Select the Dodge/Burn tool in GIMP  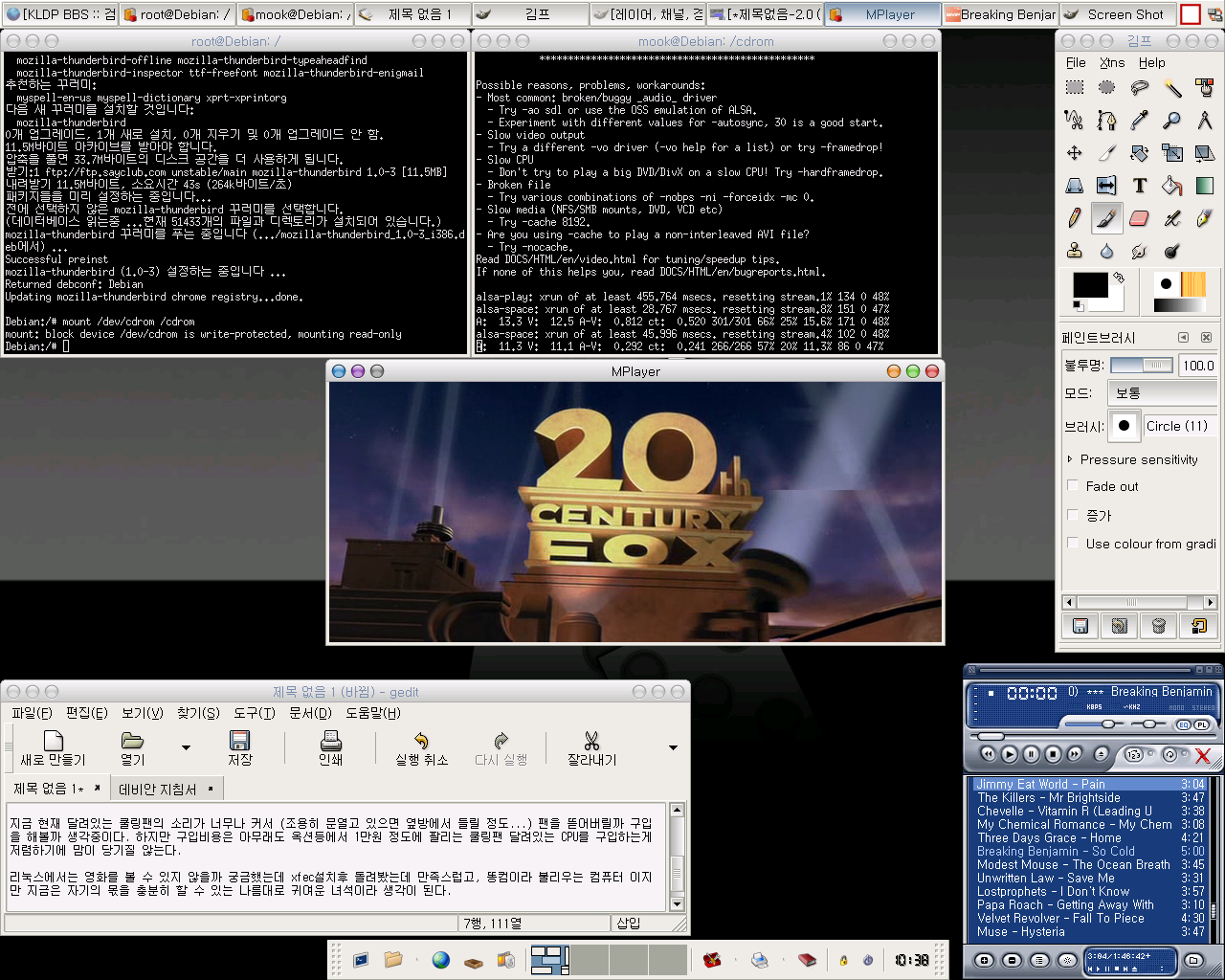1171,251
